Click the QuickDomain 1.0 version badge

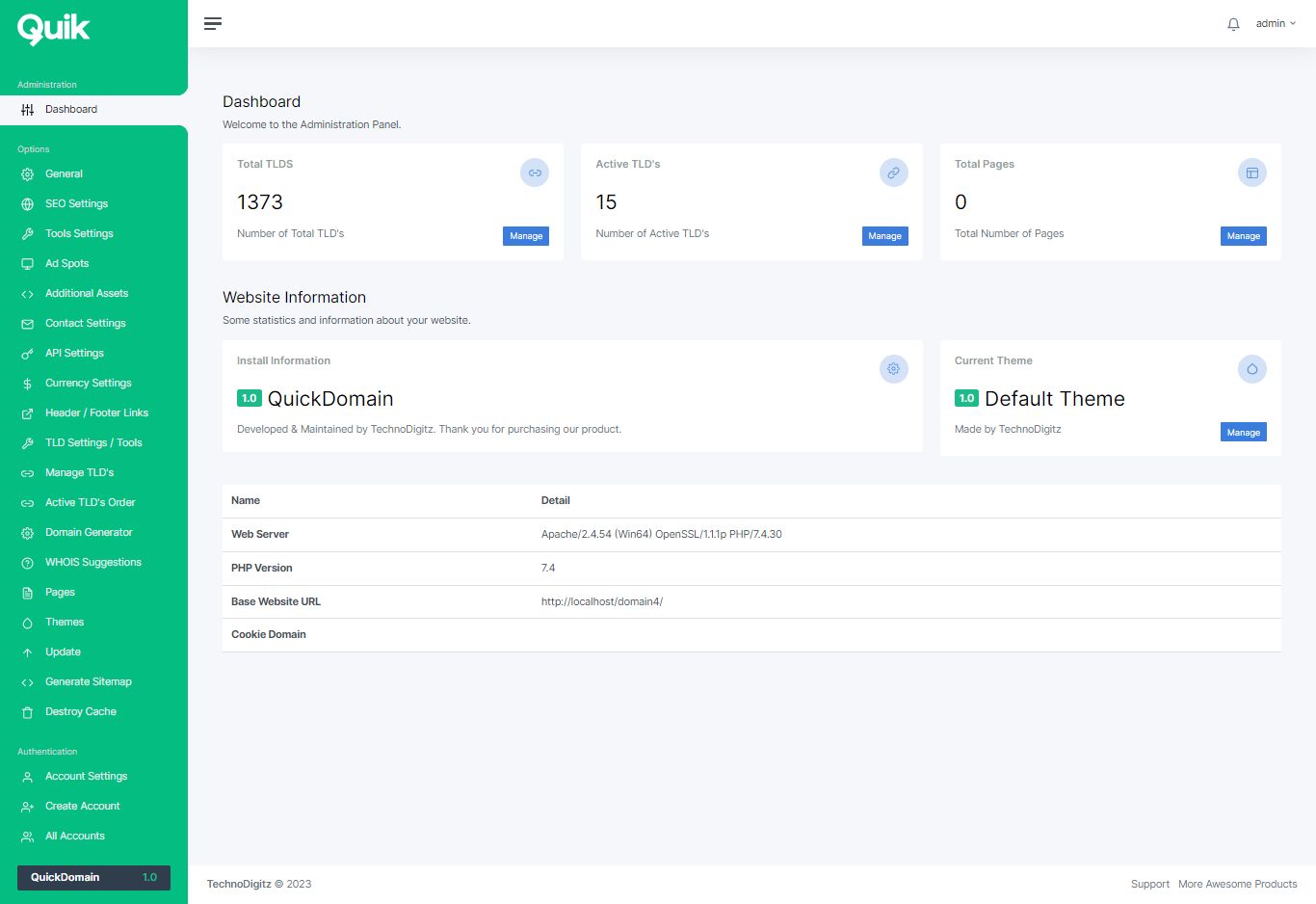point(93,877)
